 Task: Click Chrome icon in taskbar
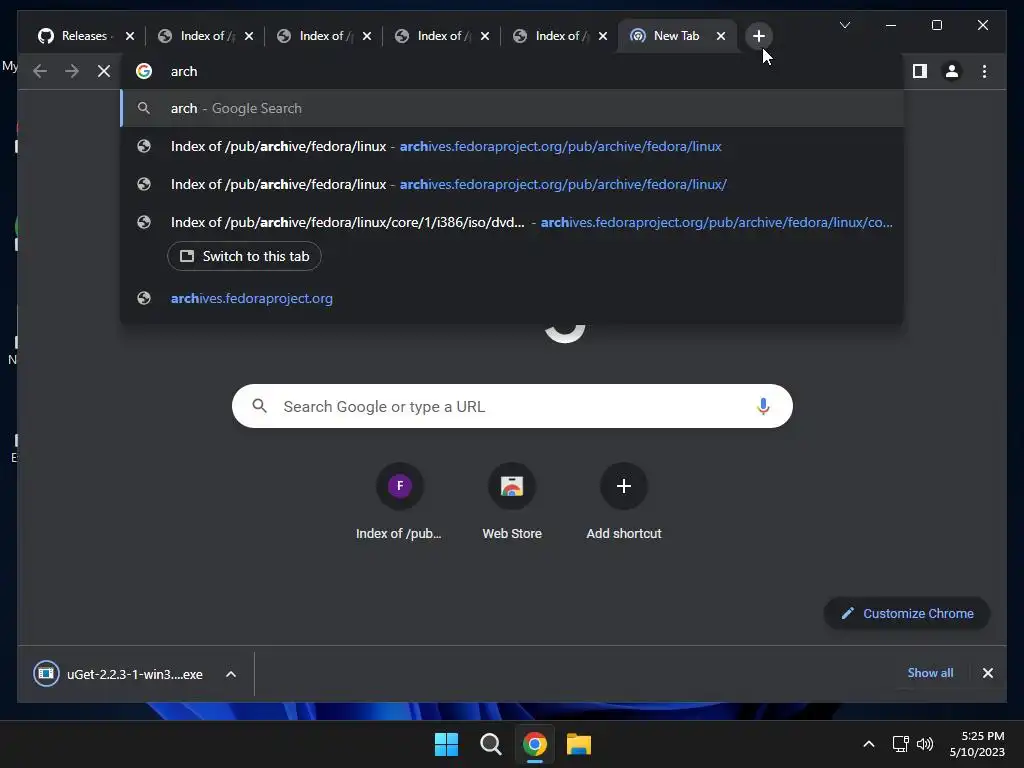tap(535, 744)
